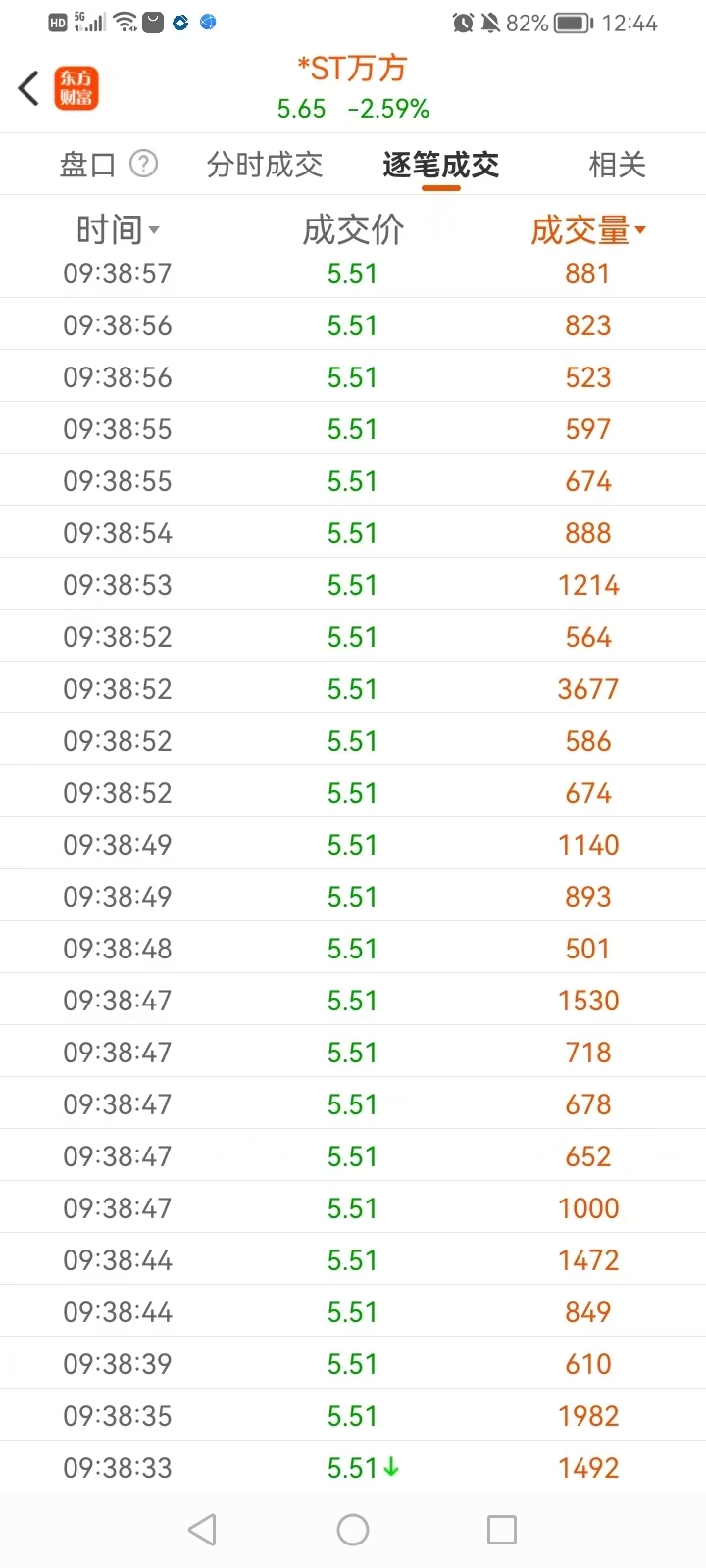Tap the battery status icon

pos(573,23)
